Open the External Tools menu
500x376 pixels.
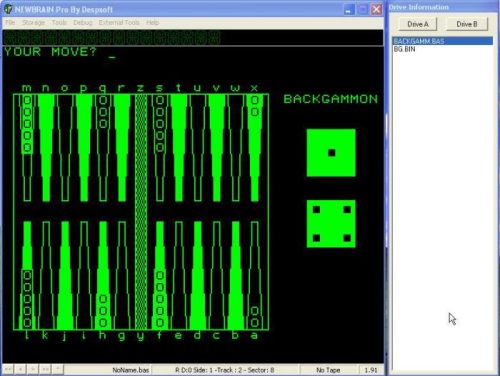(x=119, y=23)
